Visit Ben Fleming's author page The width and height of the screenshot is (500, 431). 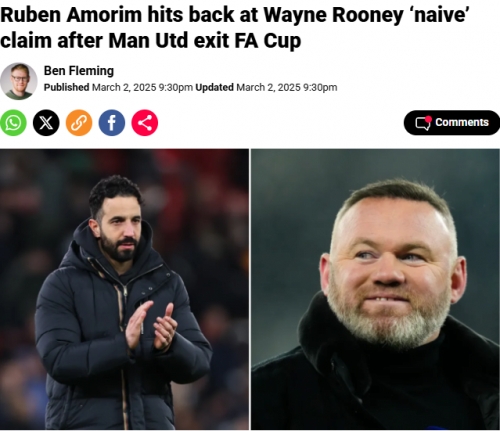coord(79,71)
